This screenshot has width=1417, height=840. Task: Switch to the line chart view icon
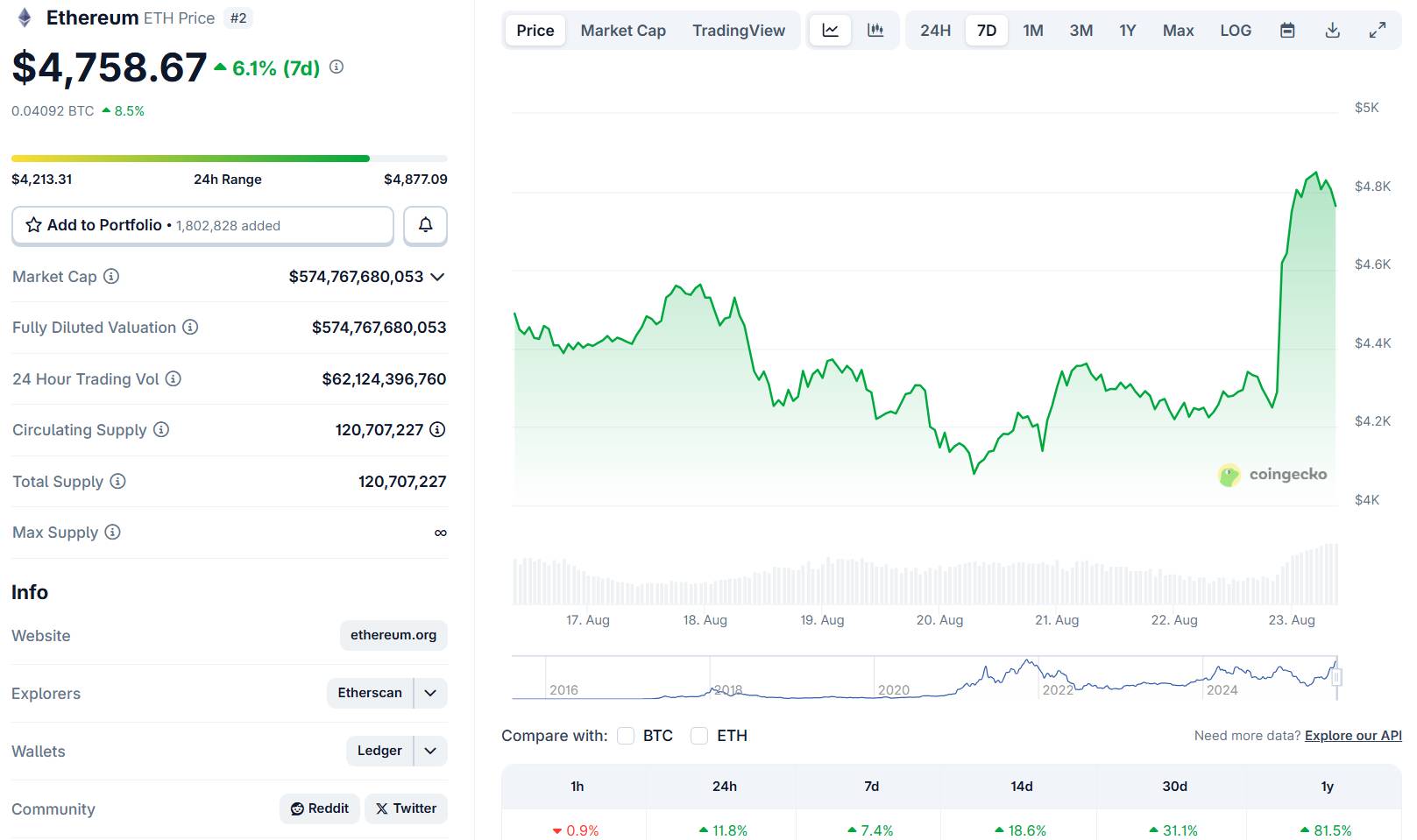pyautogui.click(x=830, y=31)
